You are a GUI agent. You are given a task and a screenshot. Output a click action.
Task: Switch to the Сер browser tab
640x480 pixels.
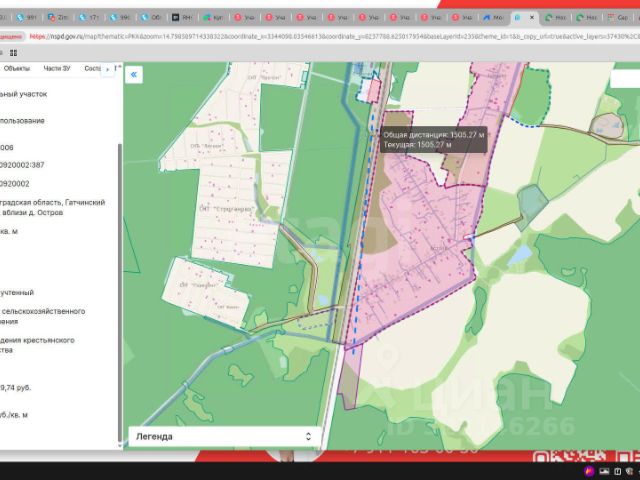[618, 18]
